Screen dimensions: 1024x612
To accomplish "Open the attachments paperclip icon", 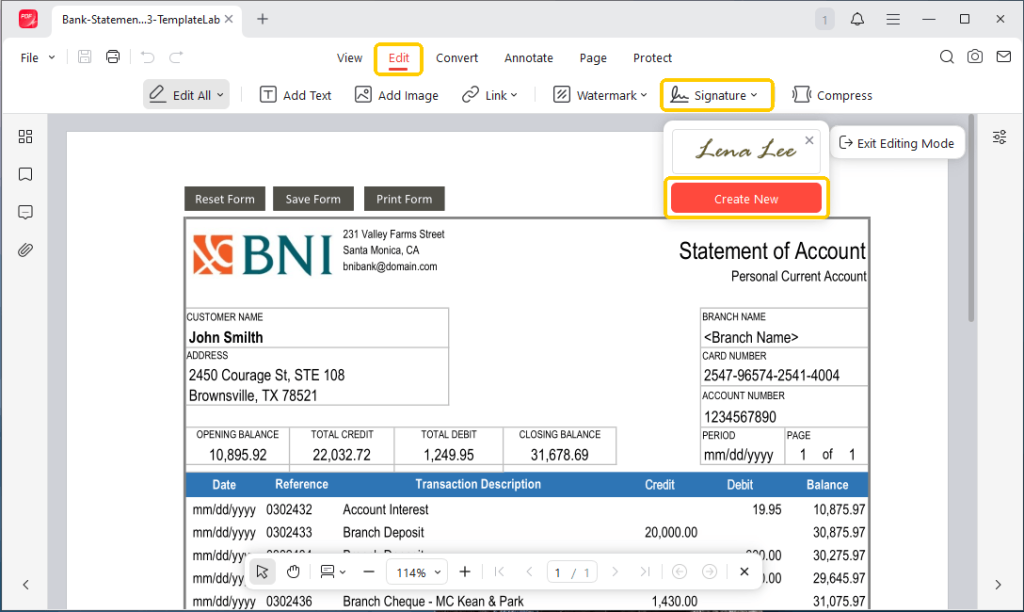I will [x=25, y=250].
